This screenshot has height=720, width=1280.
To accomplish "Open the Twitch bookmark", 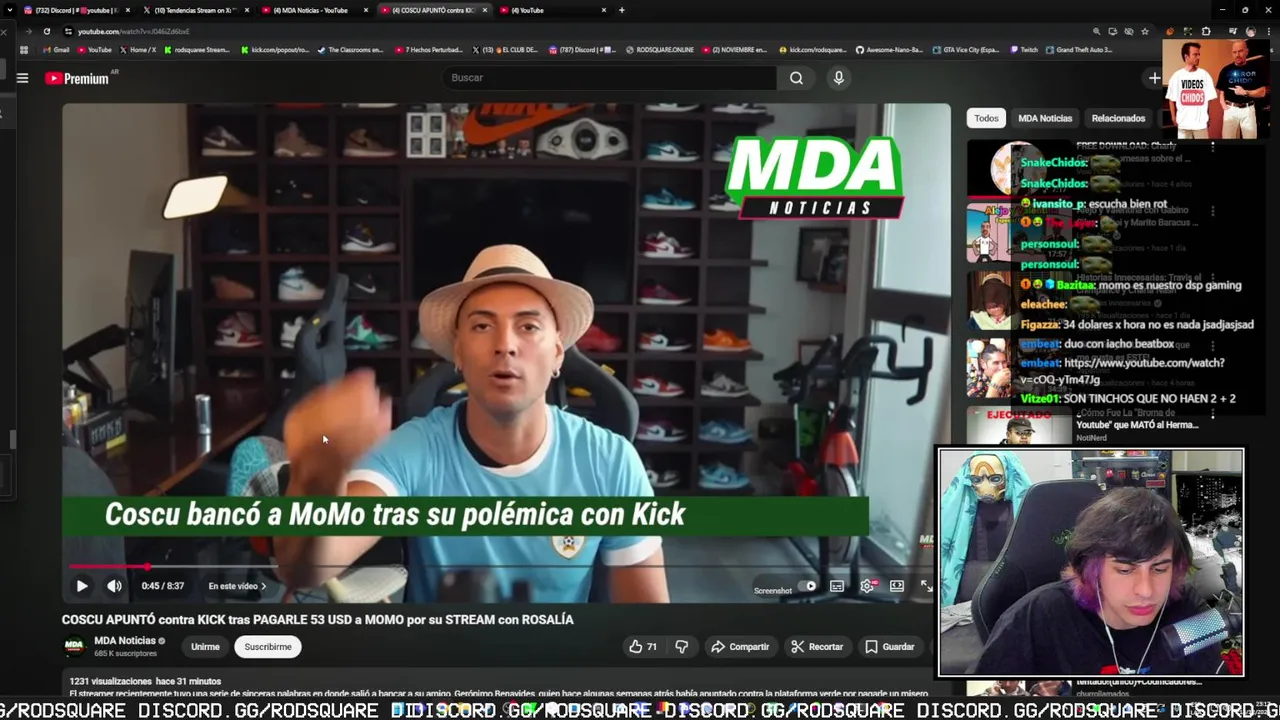I will pos(1026,49).
